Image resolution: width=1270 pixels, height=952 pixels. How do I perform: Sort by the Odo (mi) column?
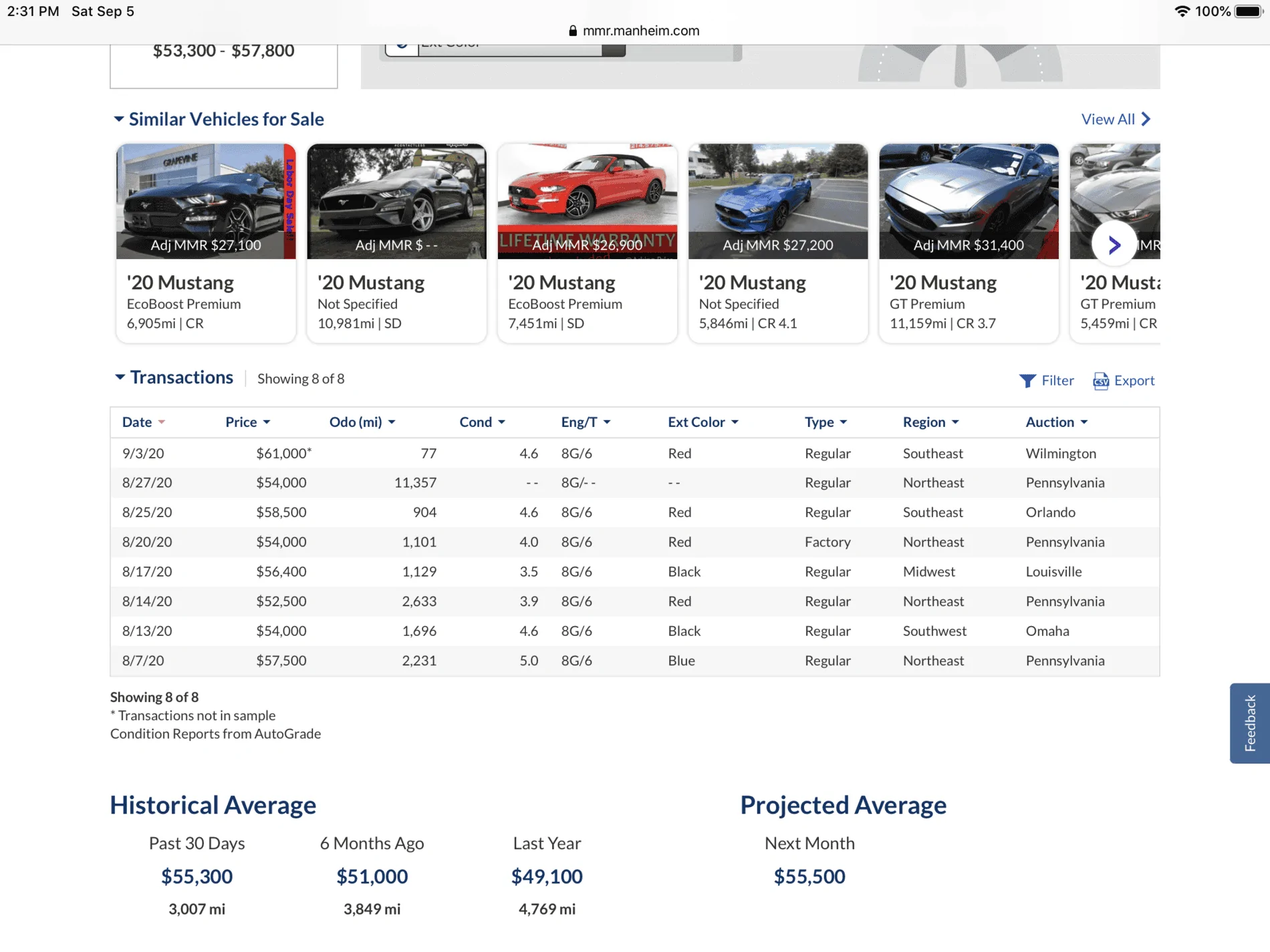362,422
